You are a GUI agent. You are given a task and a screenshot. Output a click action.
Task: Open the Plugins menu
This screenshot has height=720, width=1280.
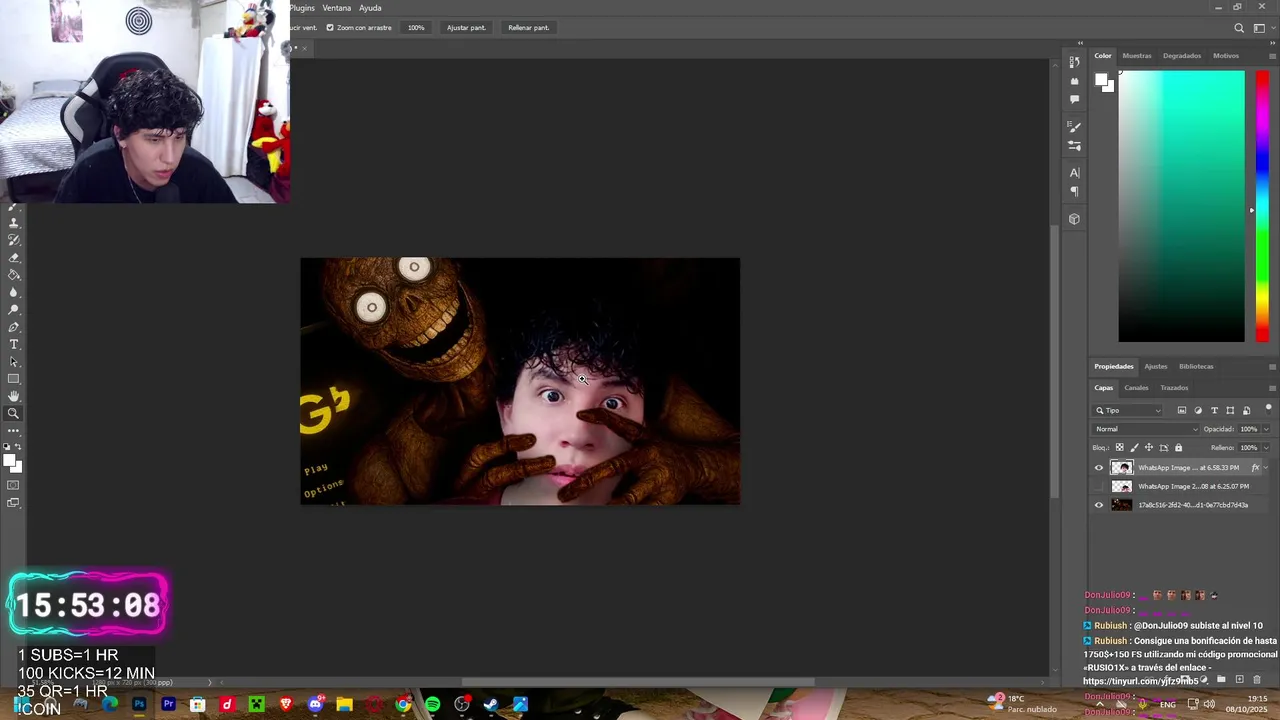coord(302,8)
